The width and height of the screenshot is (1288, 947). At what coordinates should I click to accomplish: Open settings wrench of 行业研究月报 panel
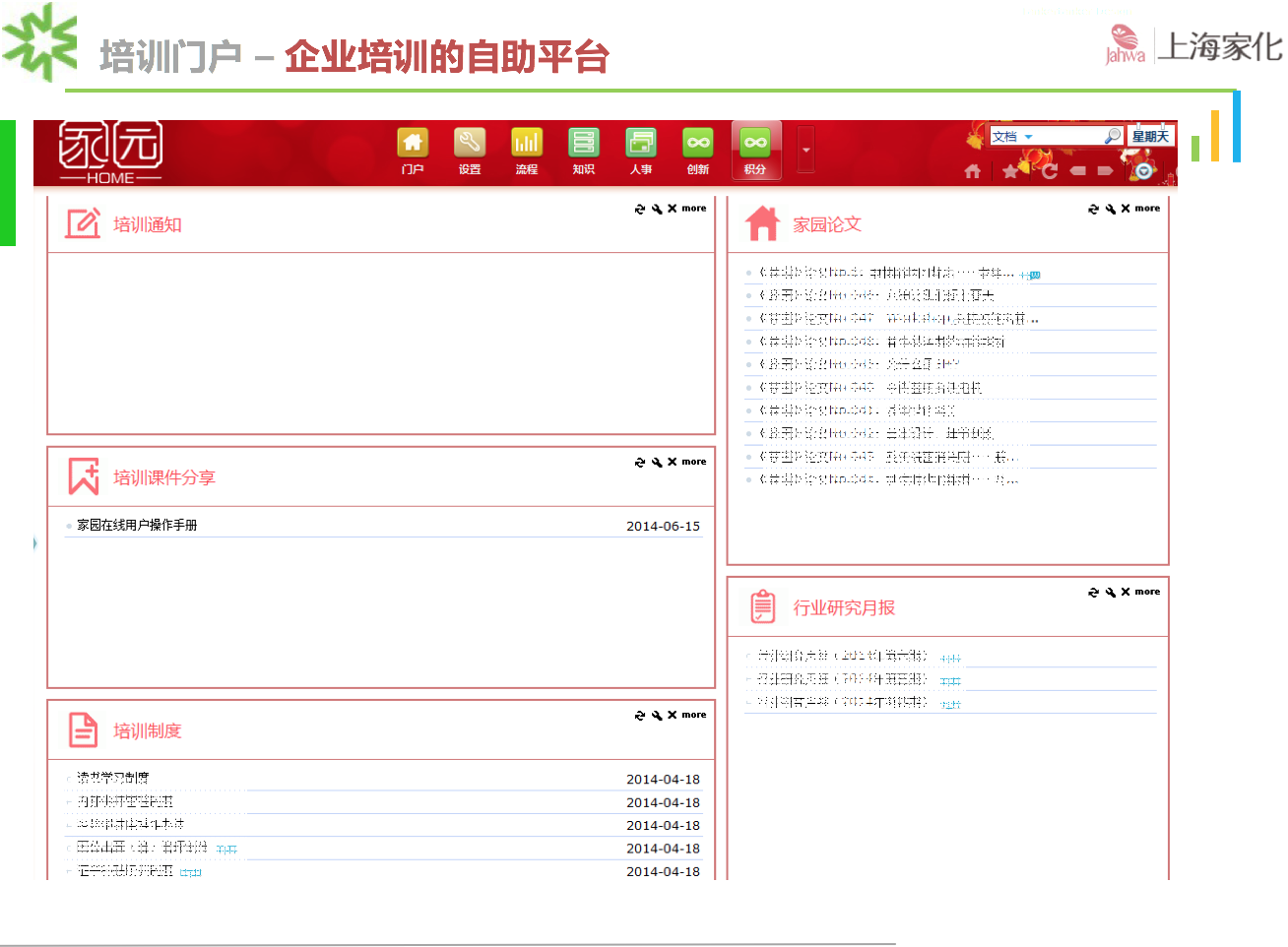pos(1110,593)
